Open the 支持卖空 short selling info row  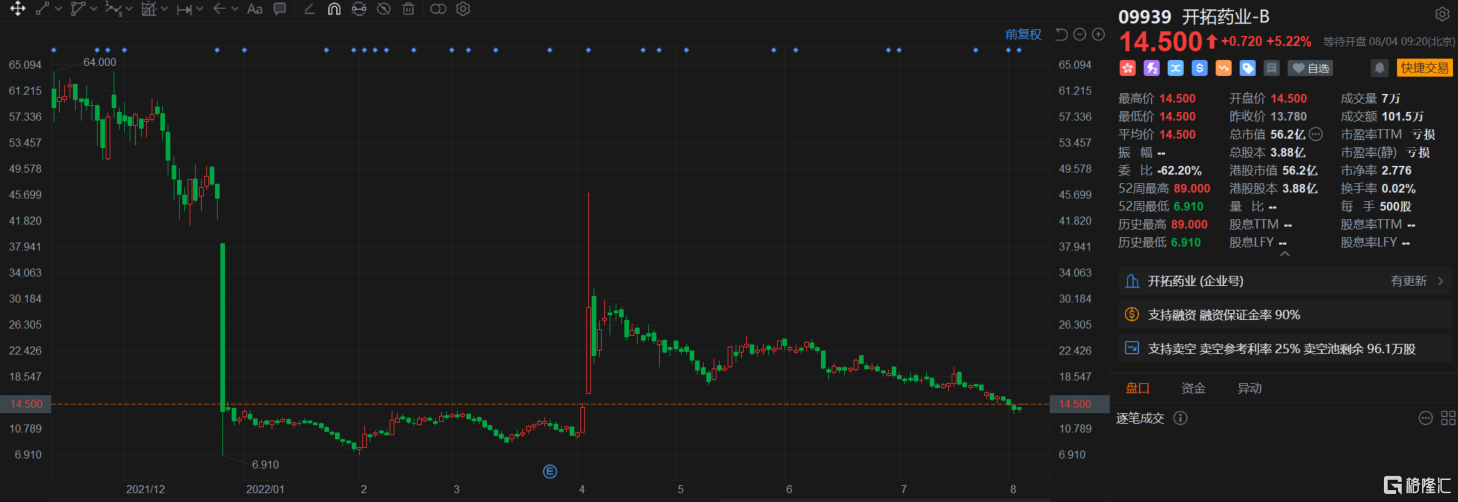click(x=1284, y=348)
